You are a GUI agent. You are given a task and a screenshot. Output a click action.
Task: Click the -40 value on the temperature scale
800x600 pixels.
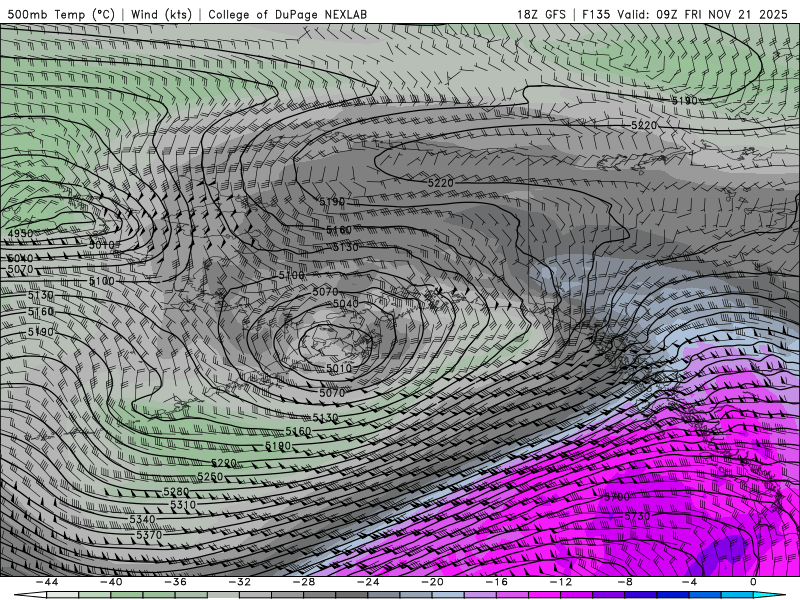click(111, 582)
